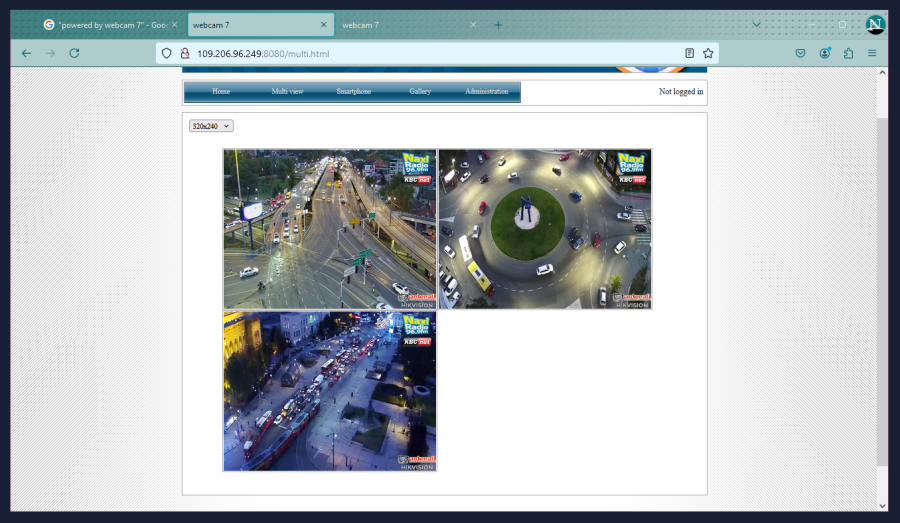Open the Administration nav link
Screen dimensions: 900x523
click(486, 92)
